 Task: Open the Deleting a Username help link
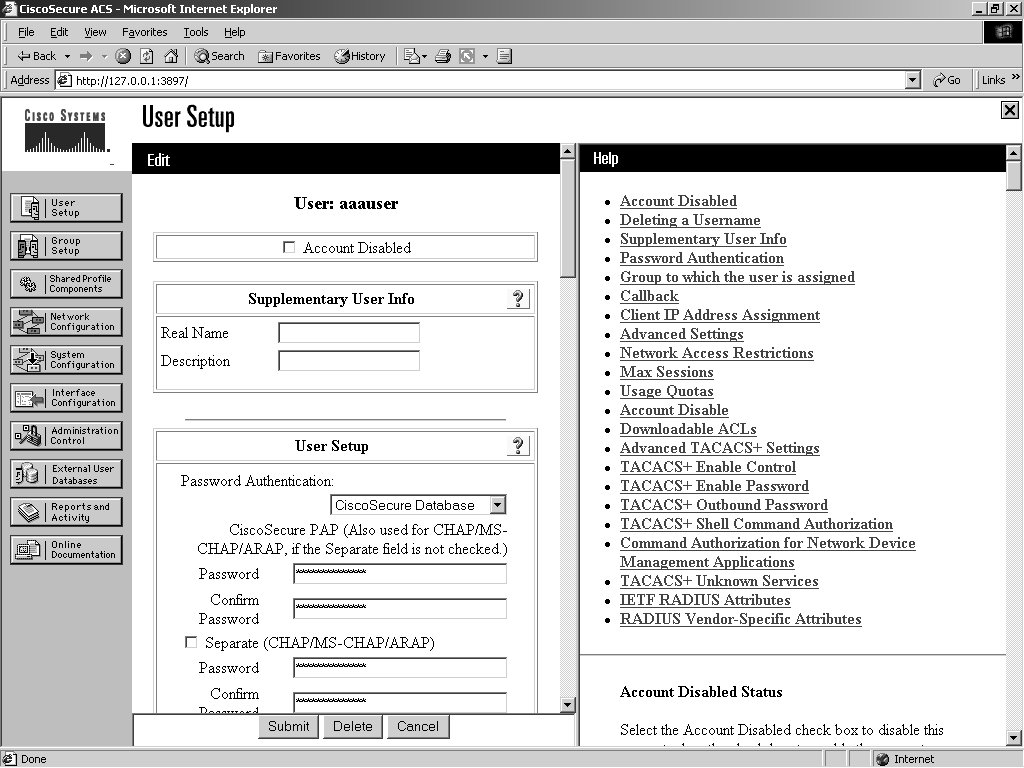point(690,220)
